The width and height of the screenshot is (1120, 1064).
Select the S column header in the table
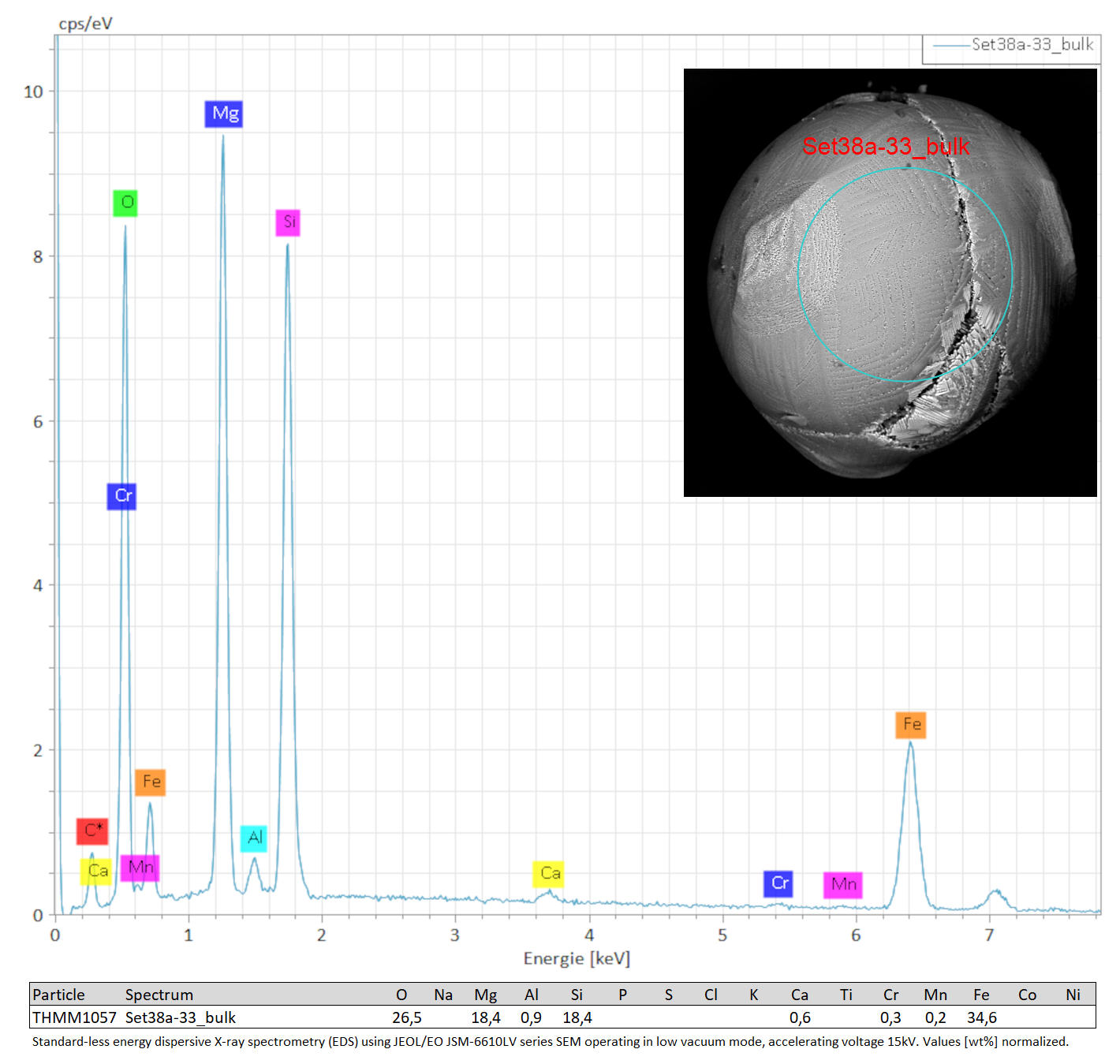click(669, 995)
